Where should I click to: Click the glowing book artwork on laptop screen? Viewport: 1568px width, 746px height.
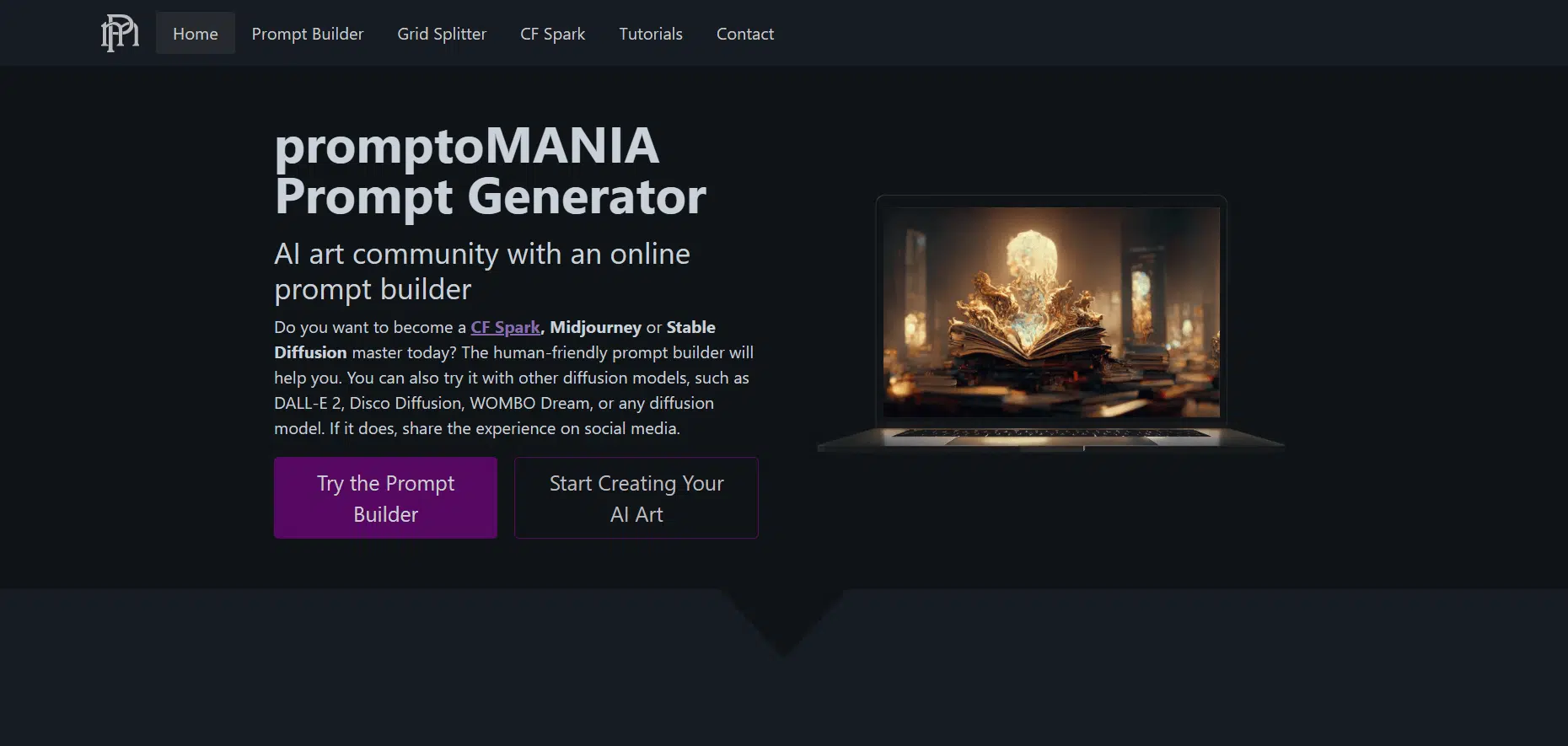click(1051, 312)
